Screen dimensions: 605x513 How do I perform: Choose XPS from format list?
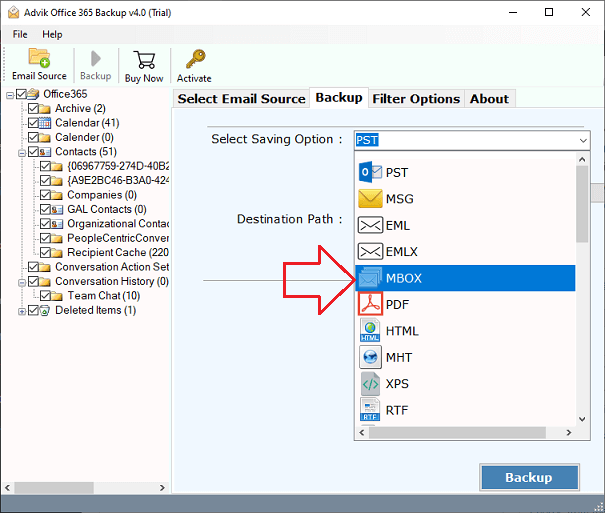[x=465, y=383]
